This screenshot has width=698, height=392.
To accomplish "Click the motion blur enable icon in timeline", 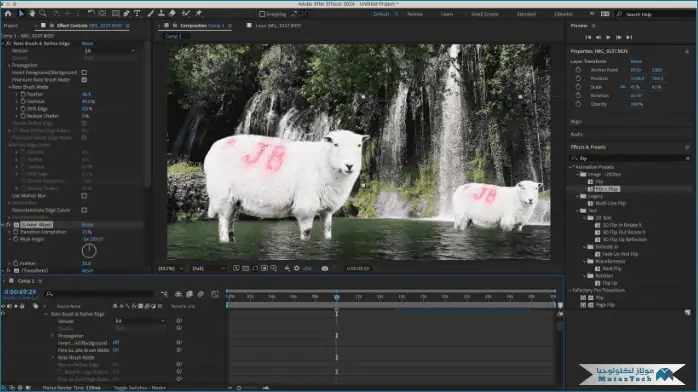I will pos(201,294).
